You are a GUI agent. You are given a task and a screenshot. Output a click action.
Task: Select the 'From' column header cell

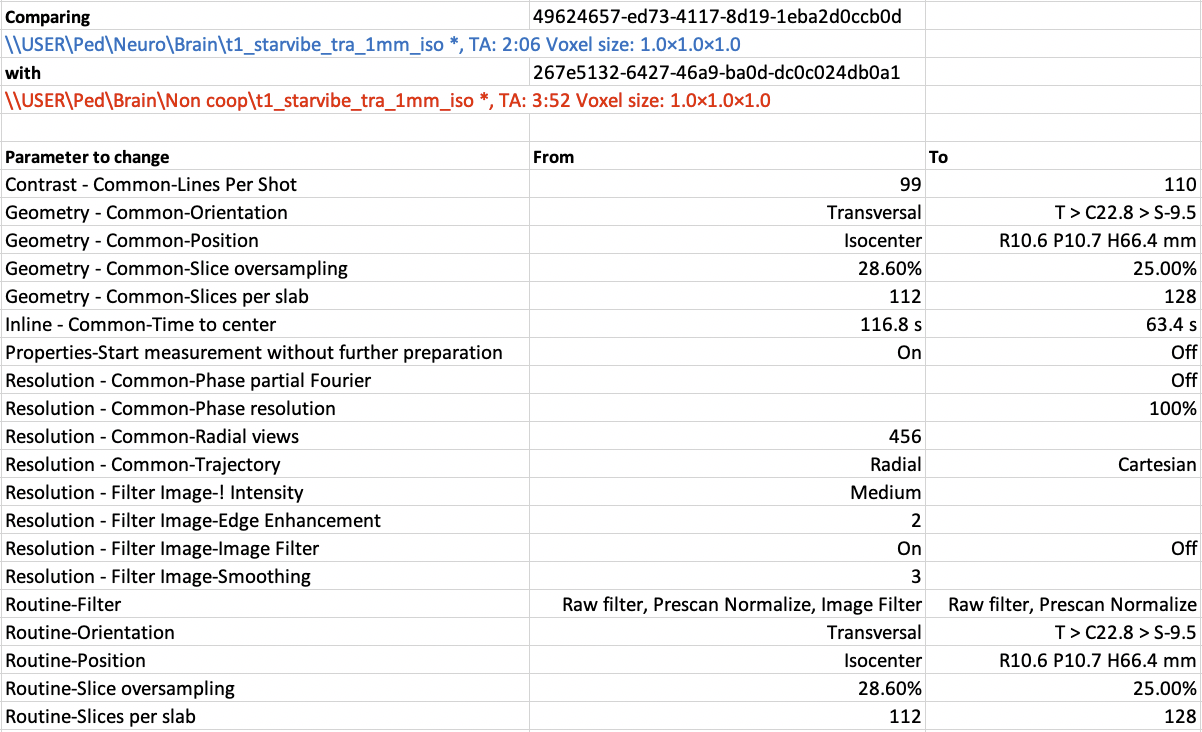pyautogui.click(x=553, y=157)
